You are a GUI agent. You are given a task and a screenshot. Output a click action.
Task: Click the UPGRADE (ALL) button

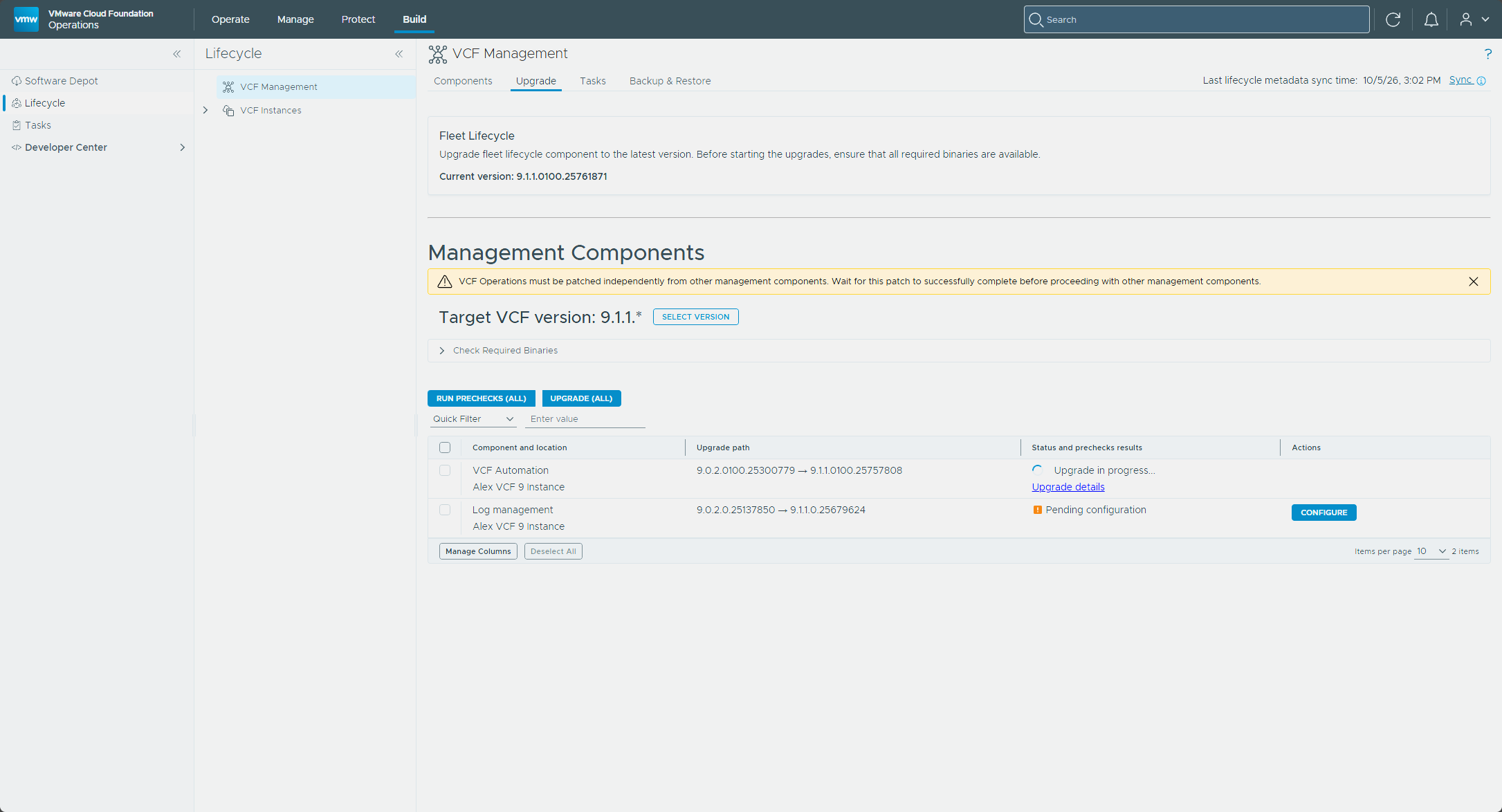pos(581,398)
